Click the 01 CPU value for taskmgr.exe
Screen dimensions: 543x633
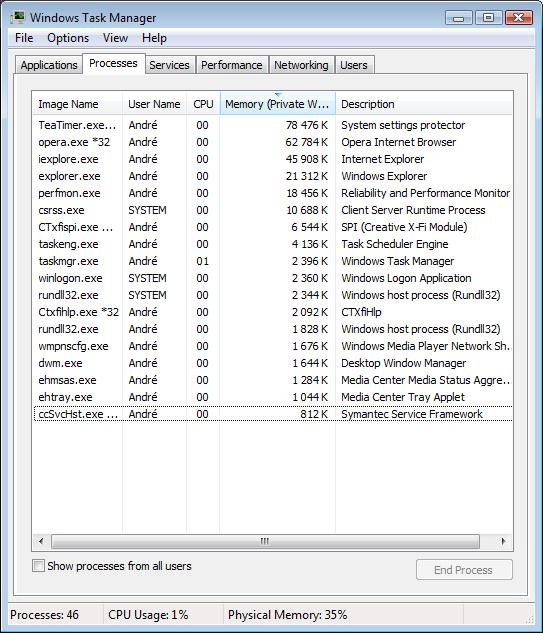(203, 261)
